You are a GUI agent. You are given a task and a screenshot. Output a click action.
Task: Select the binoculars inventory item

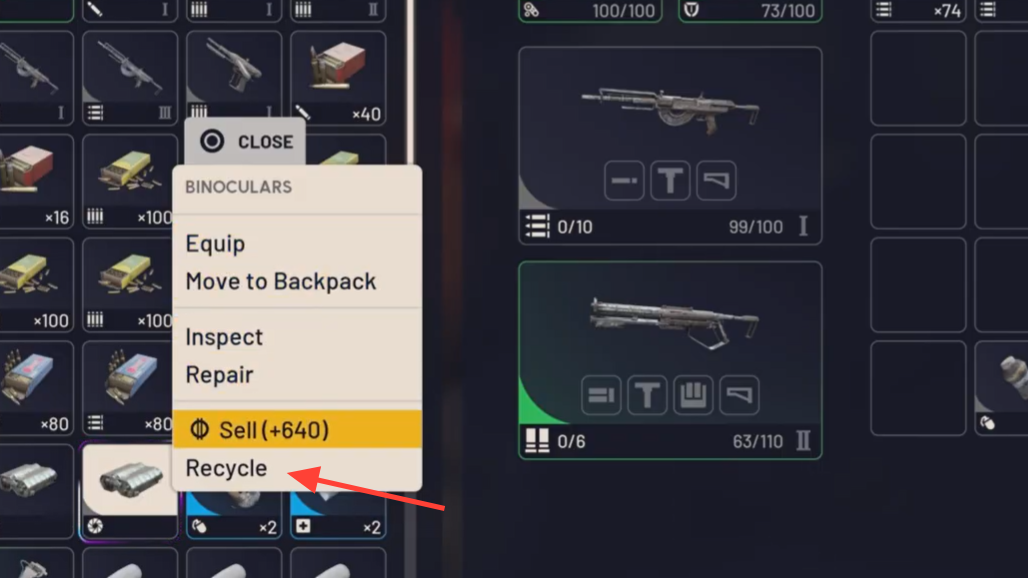130,491
